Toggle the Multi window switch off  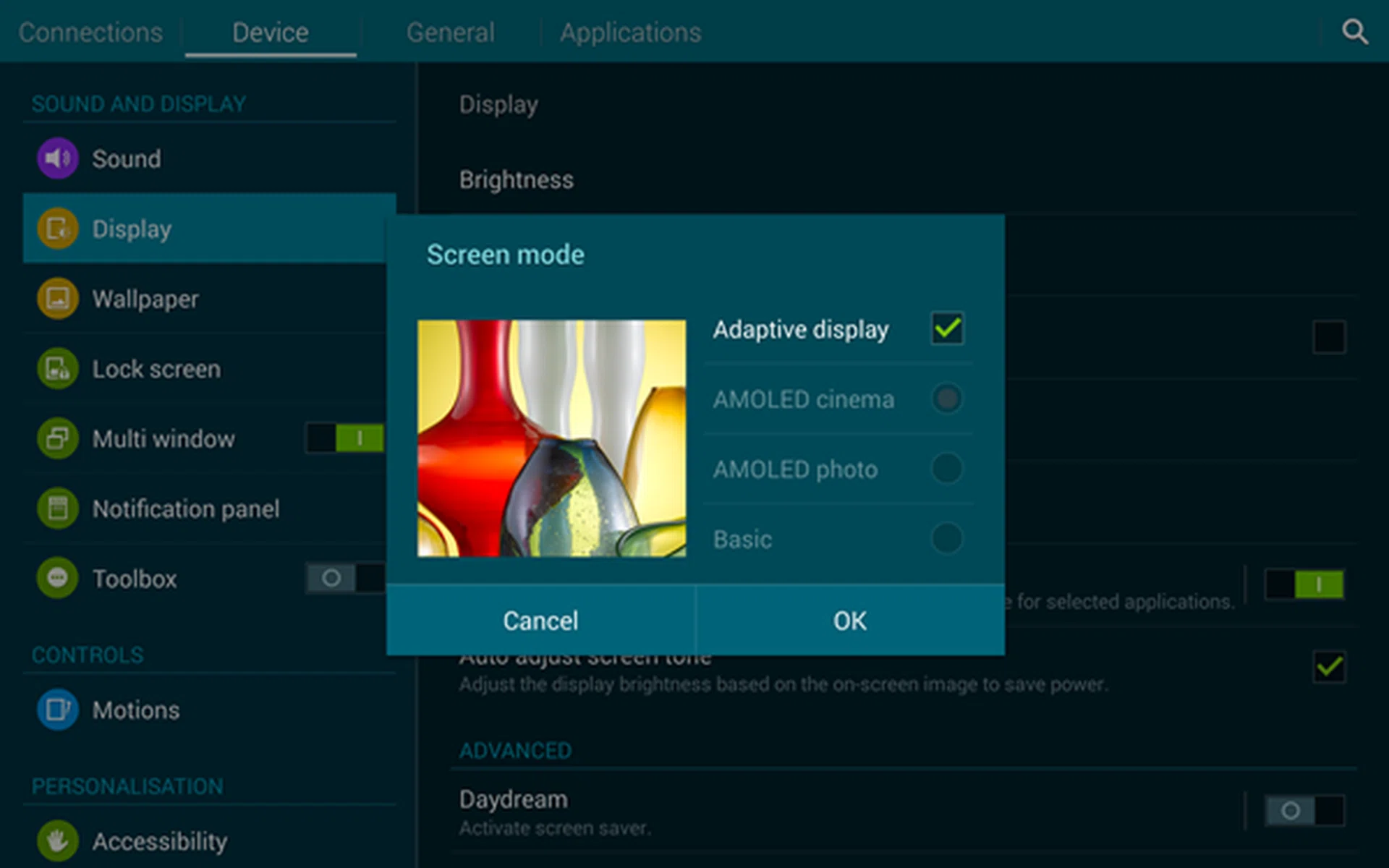pyautogui.click(x=344, y=438)
